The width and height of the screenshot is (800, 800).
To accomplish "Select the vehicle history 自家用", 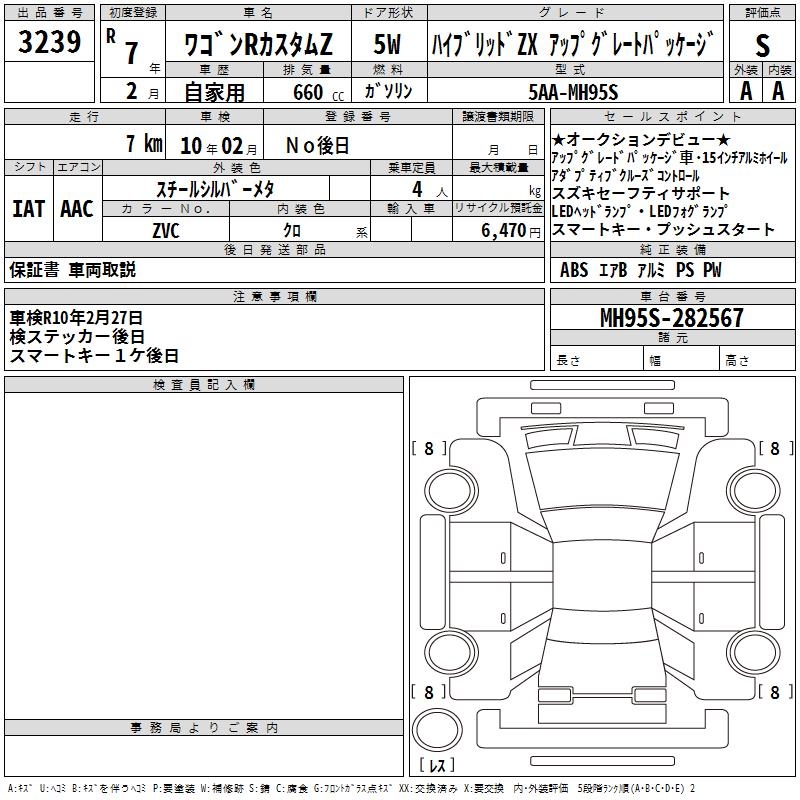I will click(x=214, y=92).
